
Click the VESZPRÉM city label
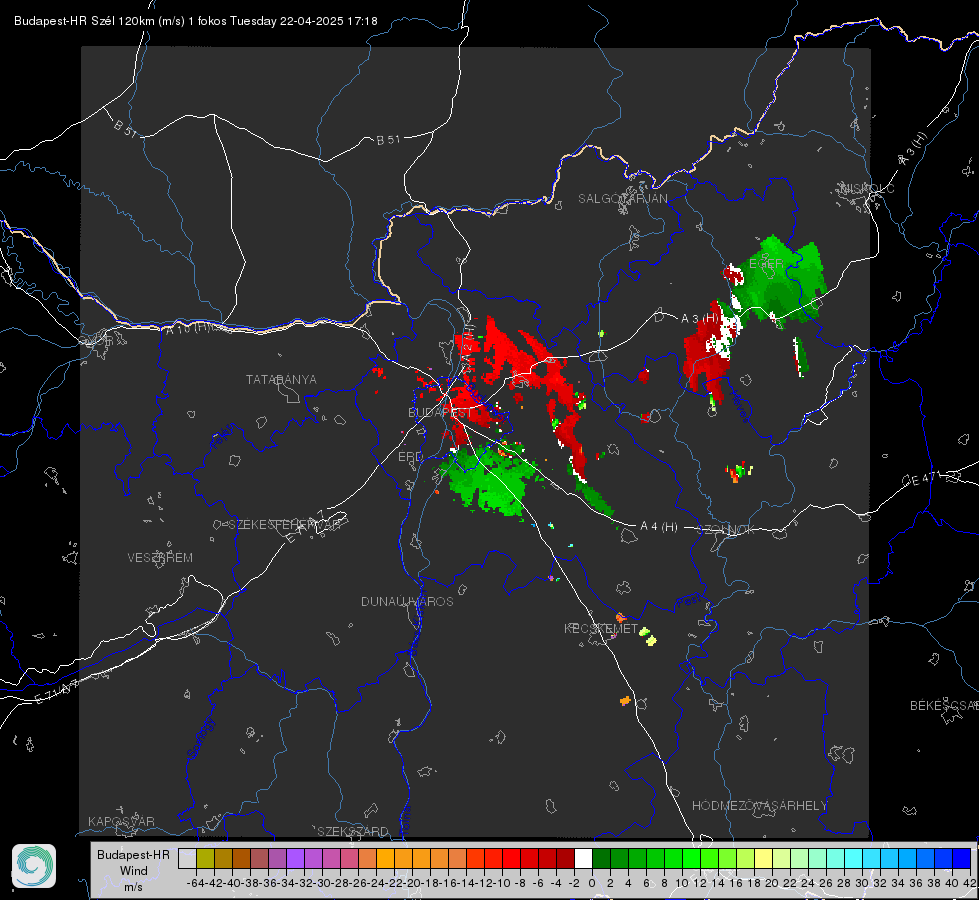(160, 557)
